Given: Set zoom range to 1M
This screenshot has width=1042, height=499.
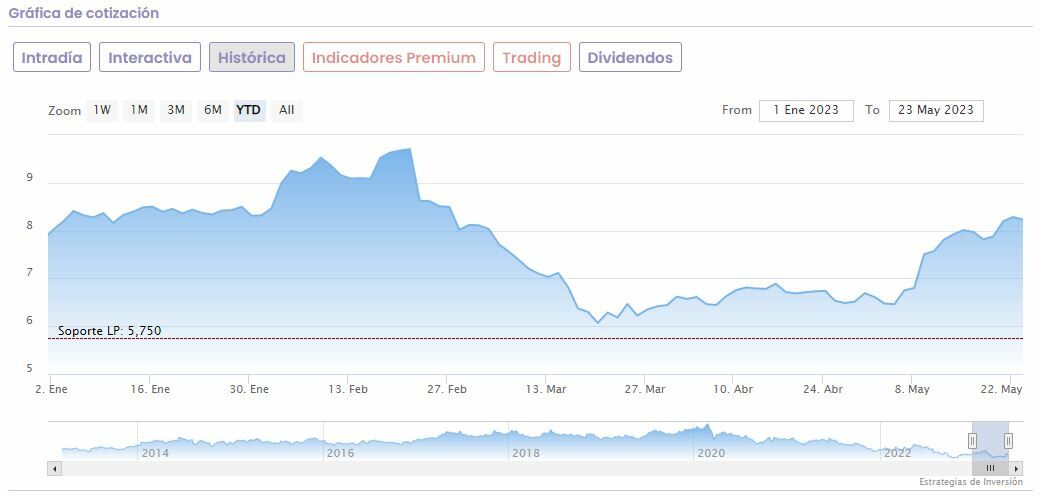Looking at the screenshot, I should click(x=139, y=110).
